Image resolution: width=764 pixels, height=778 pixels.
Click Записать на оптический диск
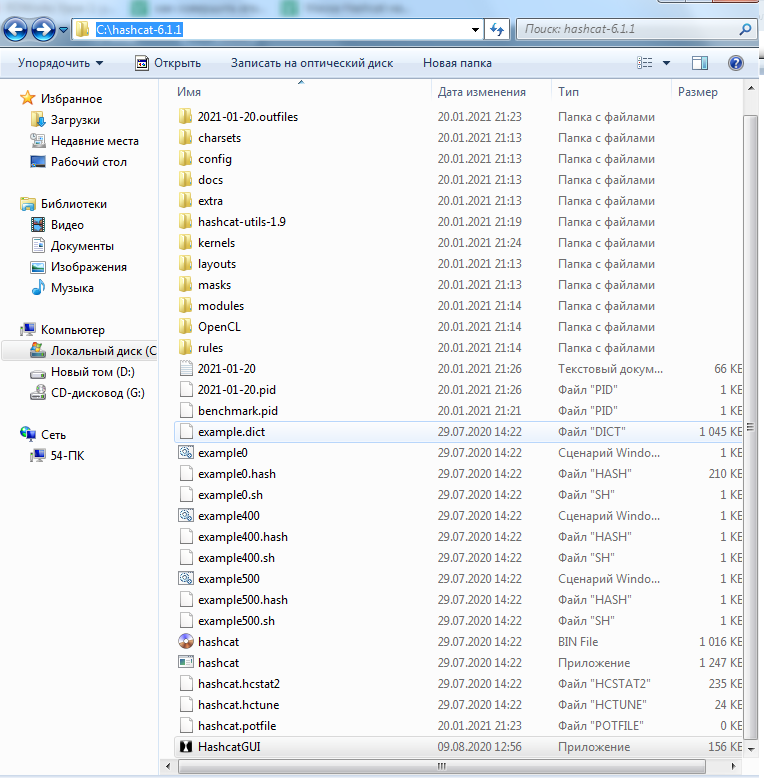tap(312, 63)
